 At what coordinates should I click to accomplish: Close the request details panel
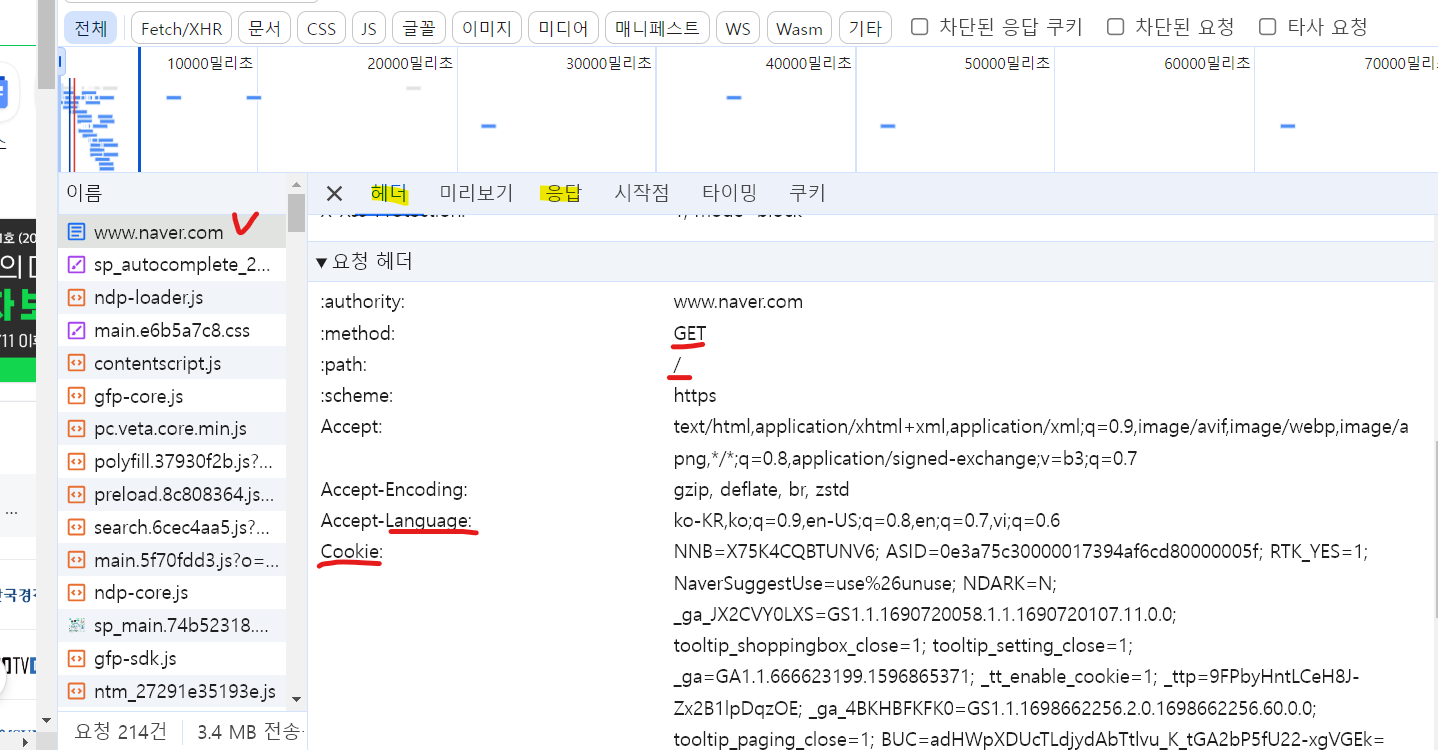[334, 193]
